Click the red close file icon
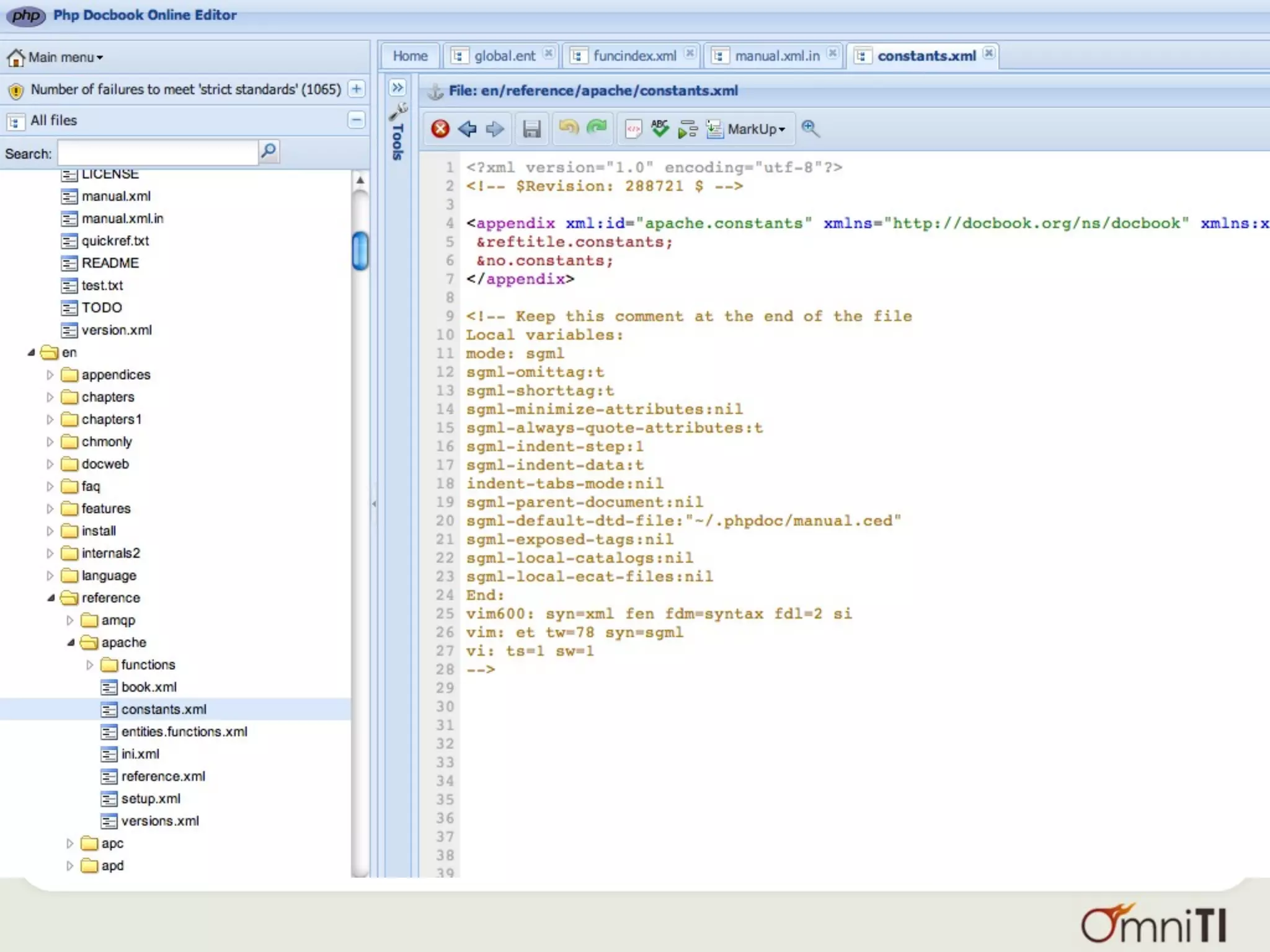The height and width of the screenshot is (952, 1270). (440, 129)
